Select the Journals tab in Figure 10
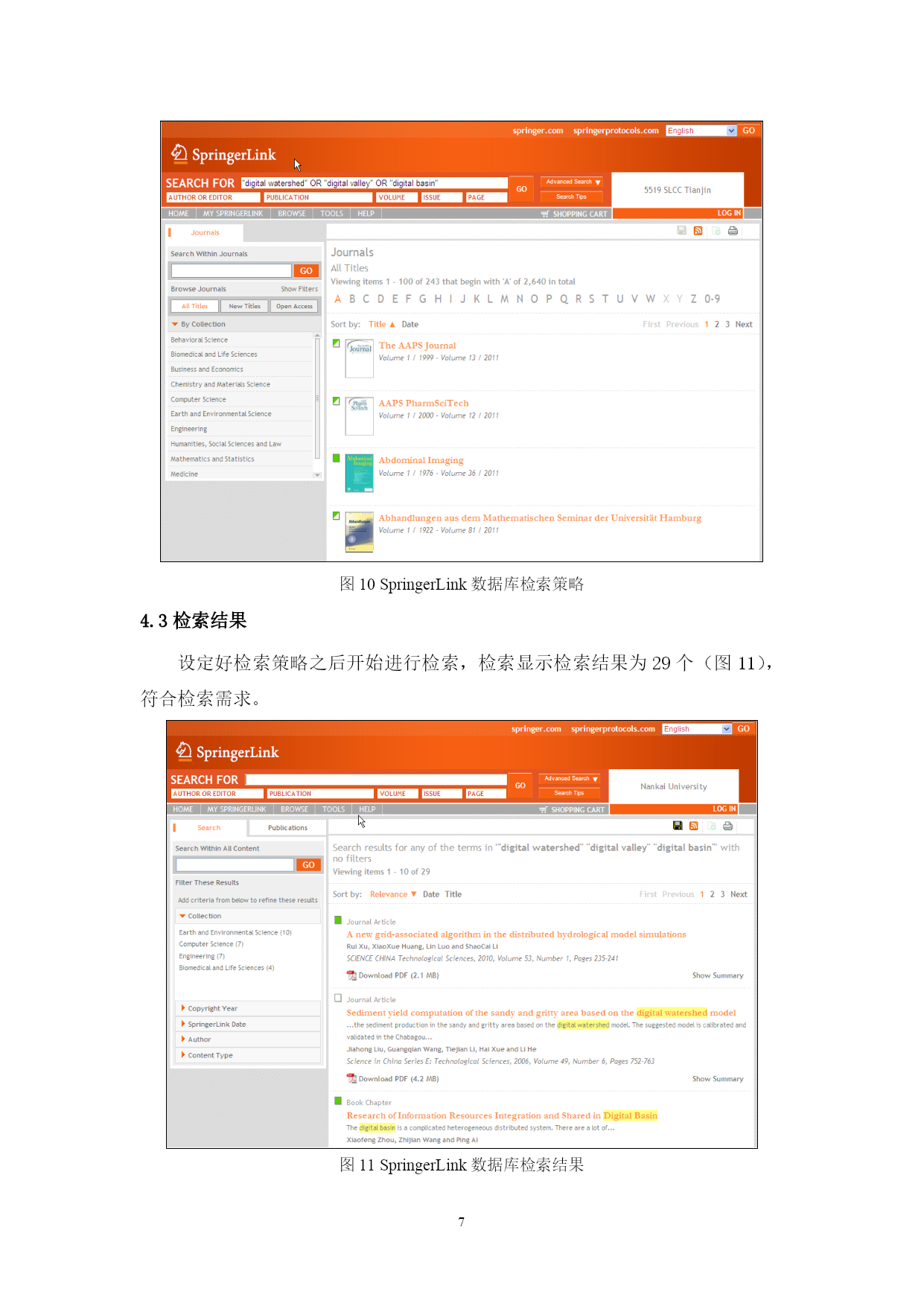This screenshot has height=1306, width=924. tap(205, 233)
